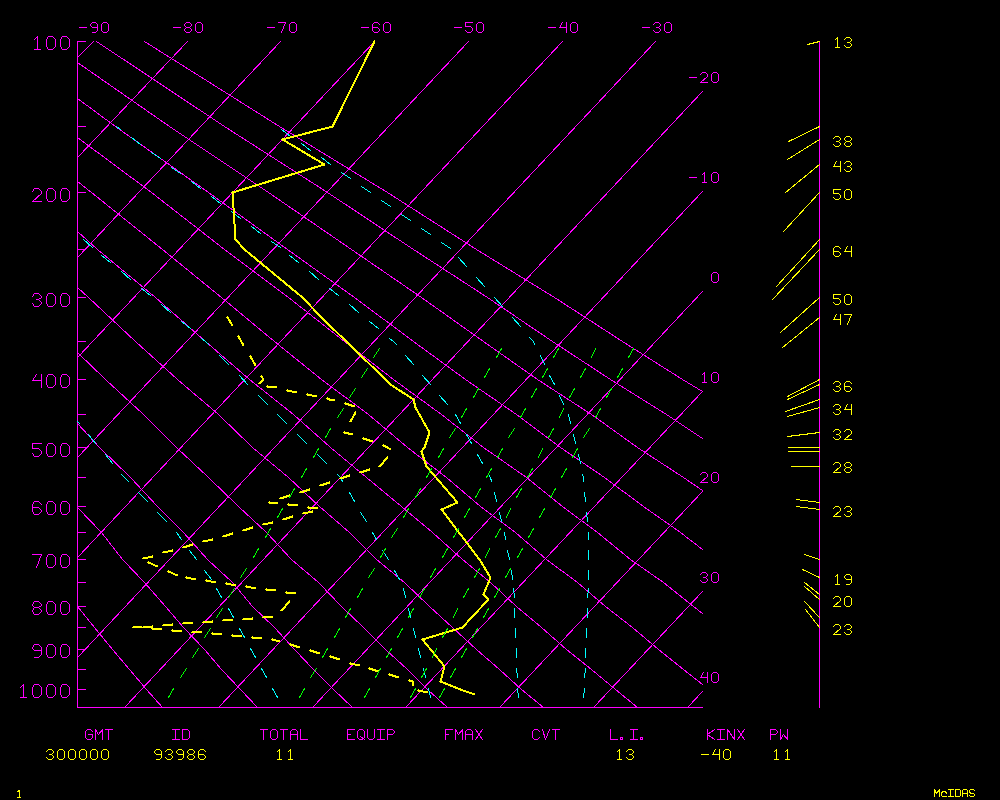Select the 100 pressure level label
The height and width of the screenshot is (800, 1000).
coord(49,43)
